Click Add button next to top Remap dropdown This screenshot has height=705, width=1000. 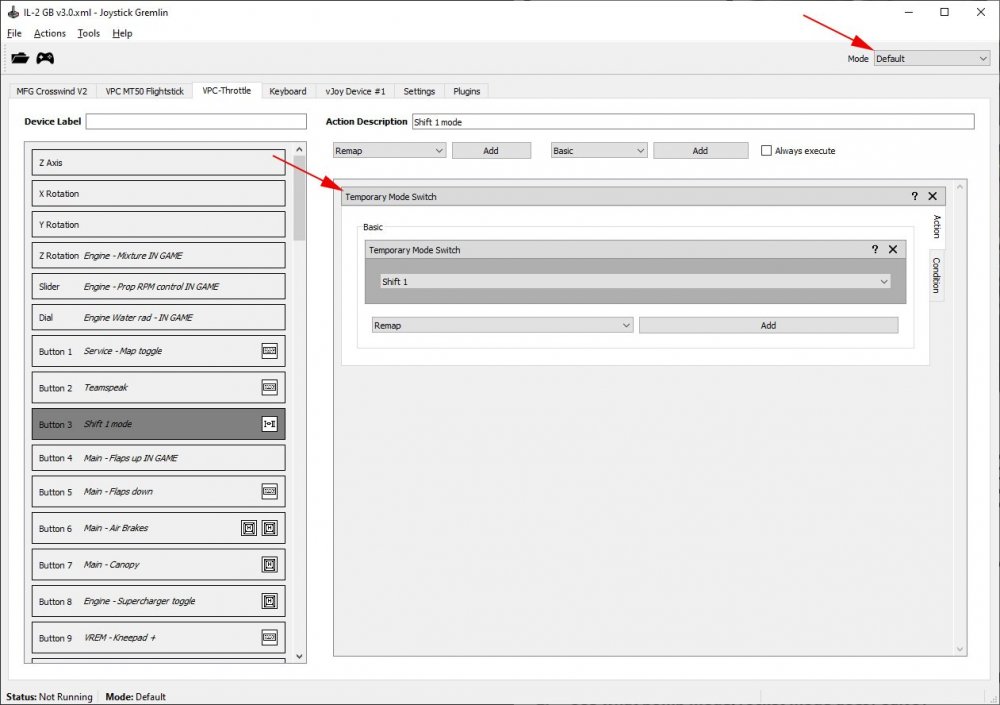[491, 151]
